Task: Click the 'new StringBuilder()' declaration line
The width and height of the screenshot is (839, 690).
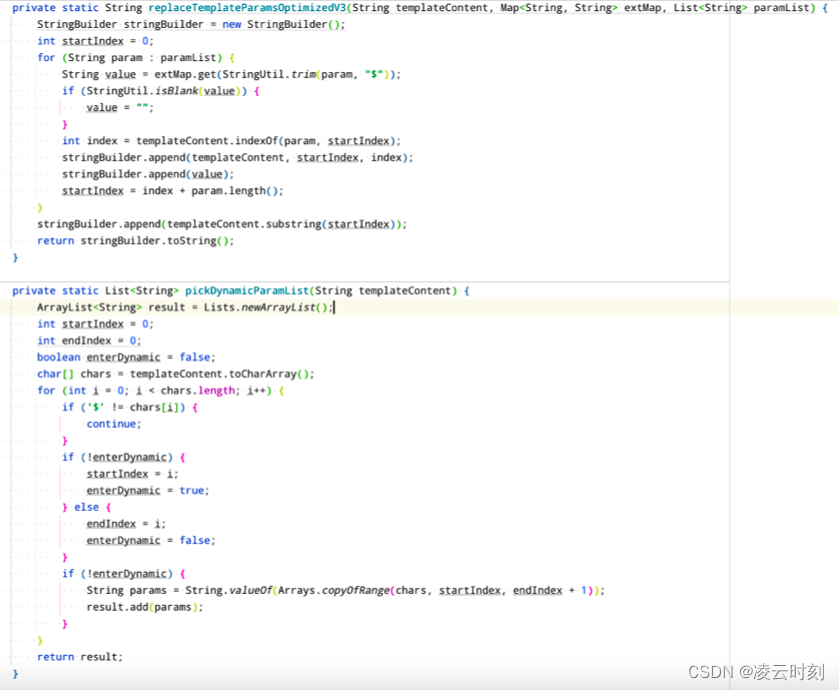Action: point(191,25)
